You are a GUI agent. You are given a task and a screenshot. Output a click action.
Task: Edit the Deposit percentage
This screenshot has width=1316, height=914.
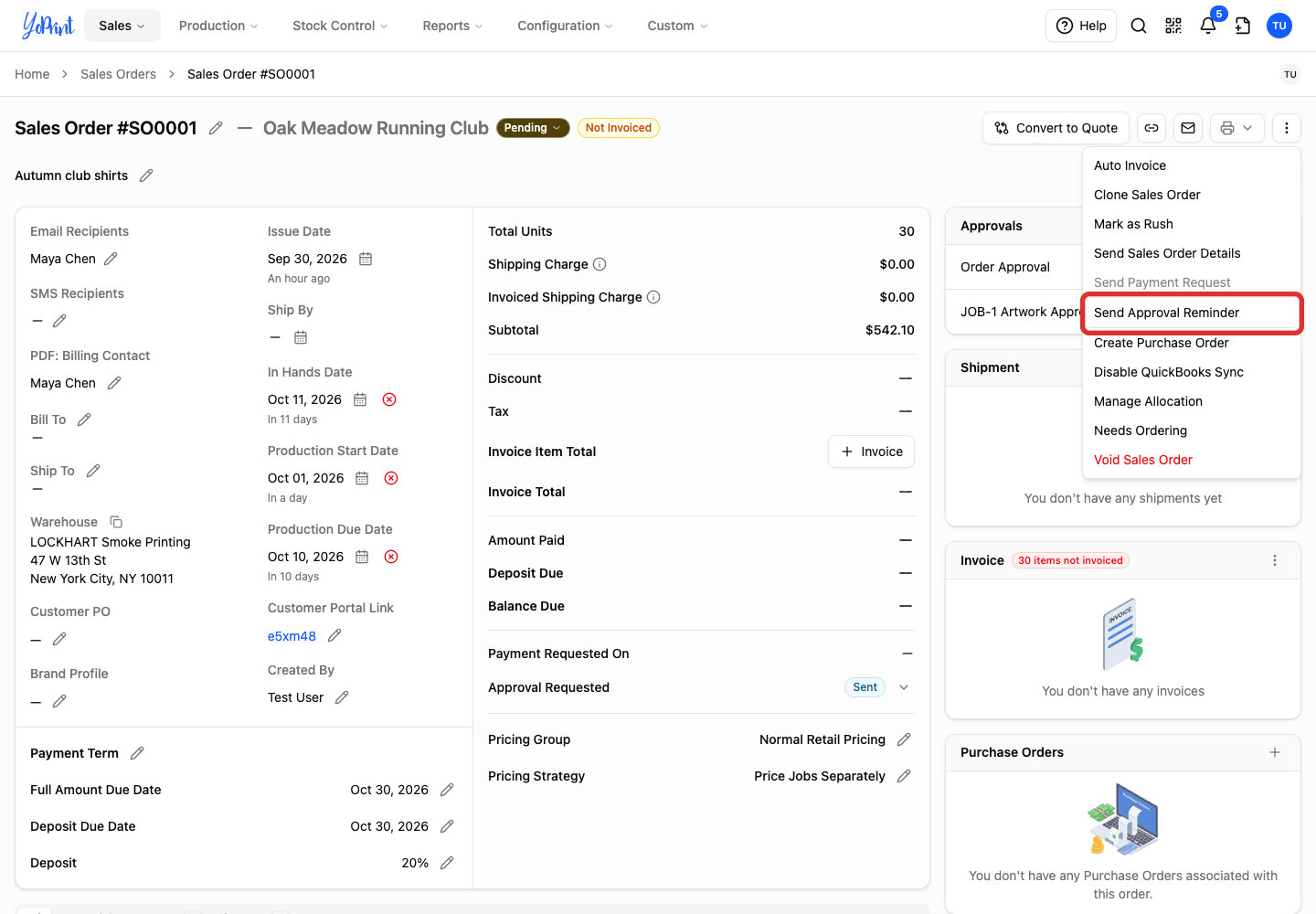tap(447, 863)
